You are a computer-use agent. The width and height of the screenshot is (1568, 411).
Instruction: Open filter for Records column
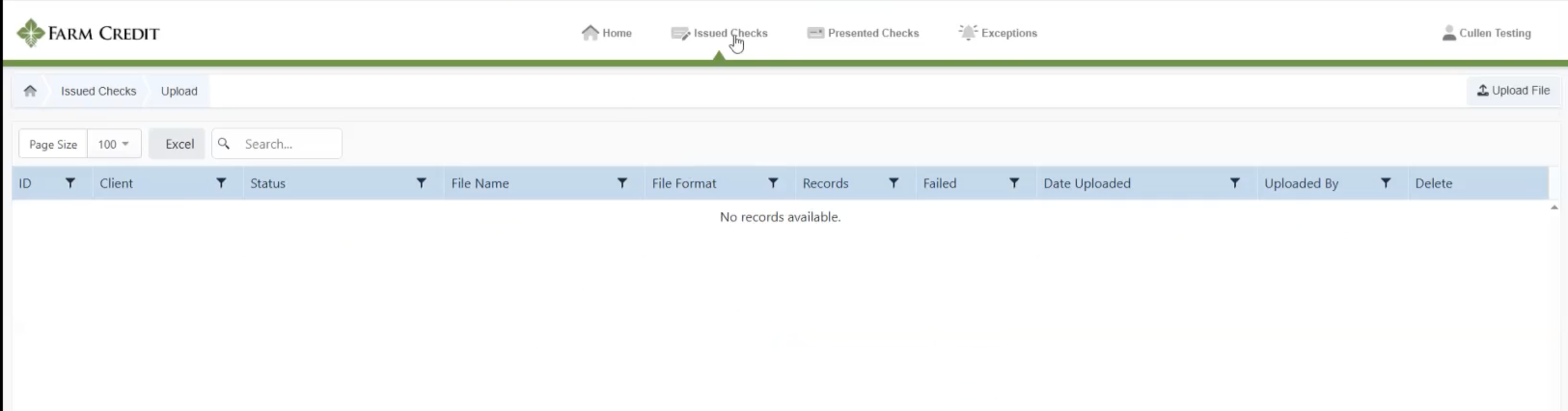(x=893, y=183)
